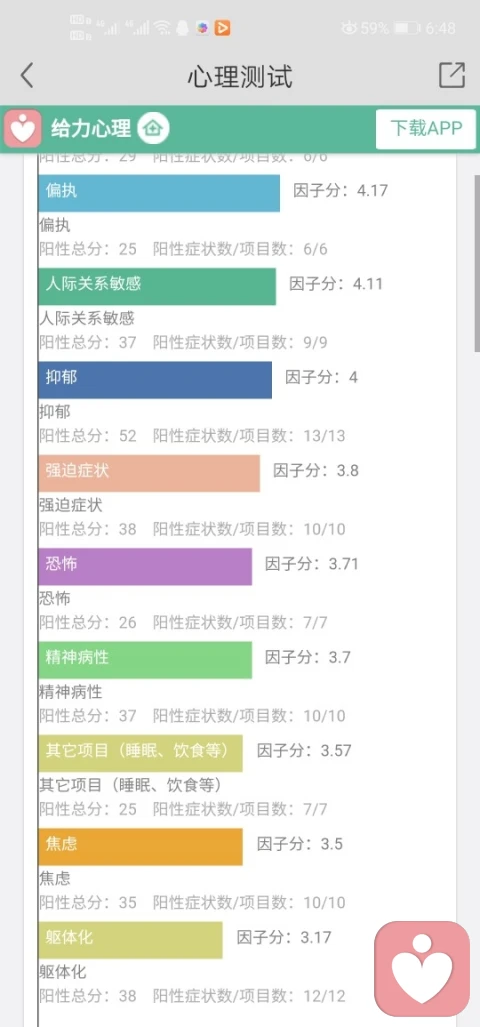Select the orange 焦虑 bar
This screenshot has height=1027, width=480.
point(141,846)
